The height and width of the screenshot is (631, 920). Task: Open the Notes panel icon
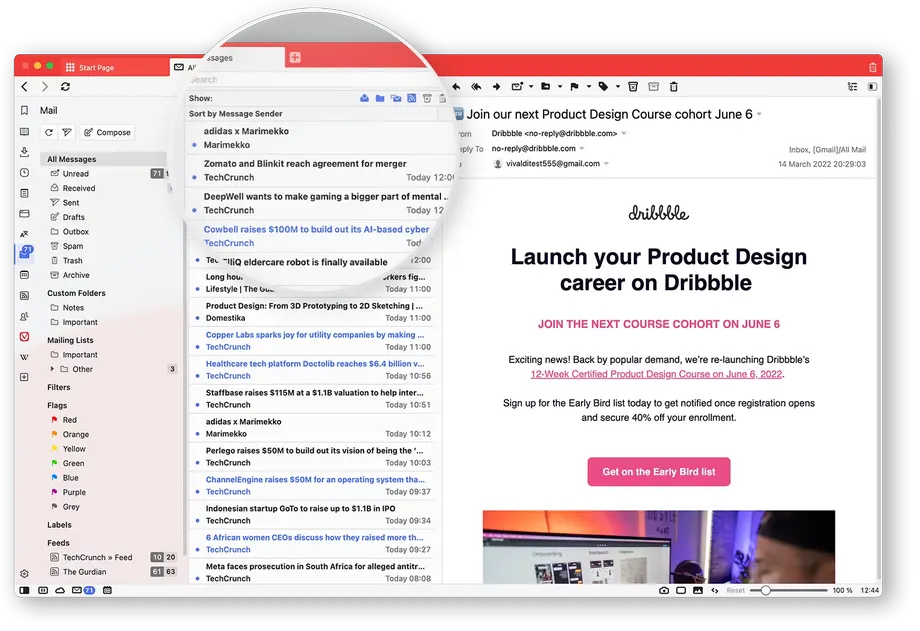(x=24, y=193)
